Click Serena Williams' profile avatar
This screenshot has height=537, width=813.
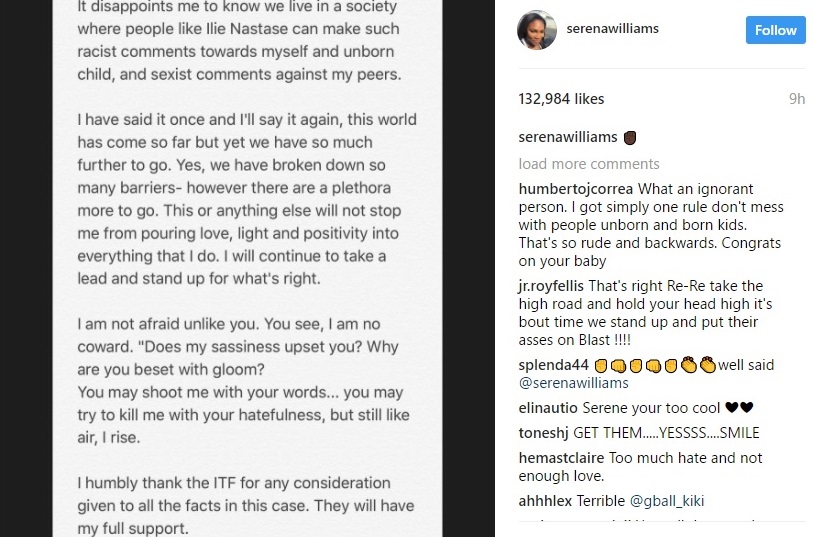pos(536,30)
